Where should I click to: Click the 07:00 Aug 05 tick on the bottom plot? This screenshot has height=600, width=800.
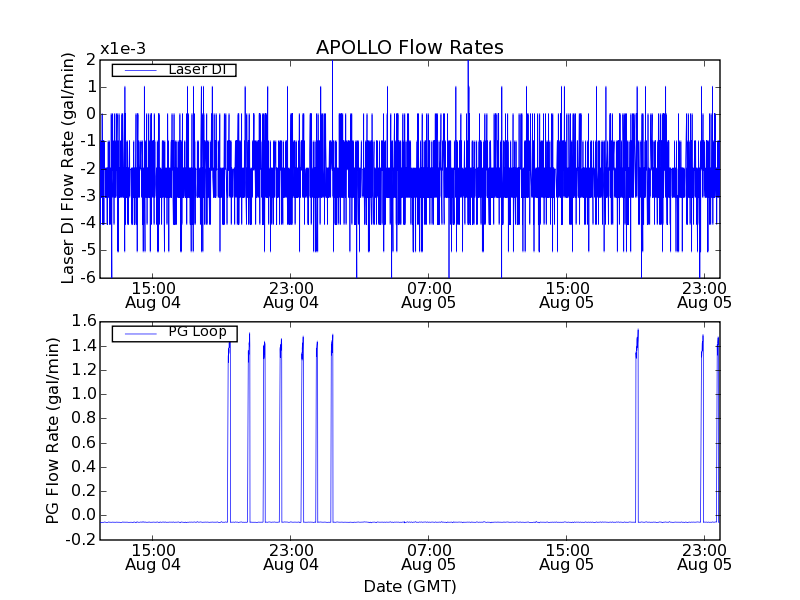point(428,556)
